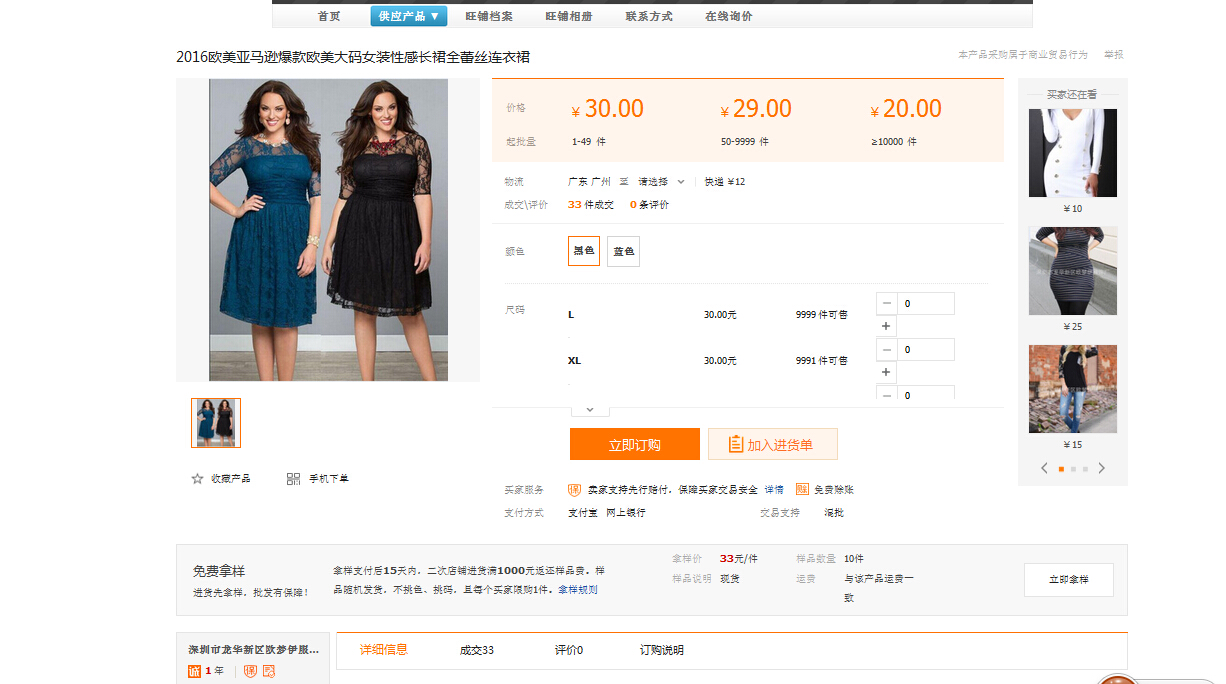Click the right arrow in the recommendations carousel
Screen dimensions: 1226x684
tap(1102, 468)
